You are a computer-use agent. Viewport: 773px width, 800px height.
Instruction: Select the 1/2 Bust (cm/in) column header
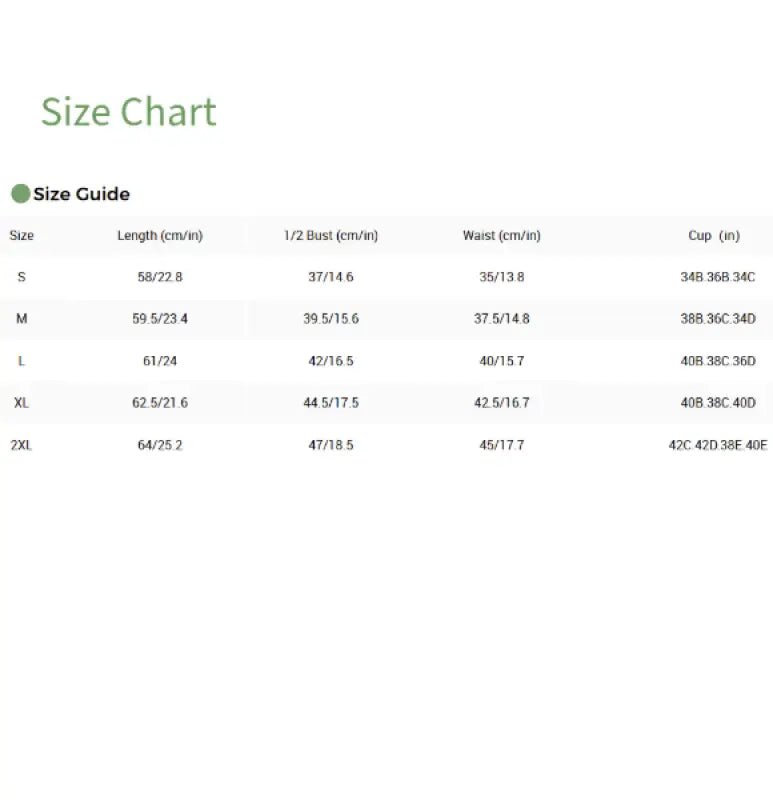pos(331,236)
